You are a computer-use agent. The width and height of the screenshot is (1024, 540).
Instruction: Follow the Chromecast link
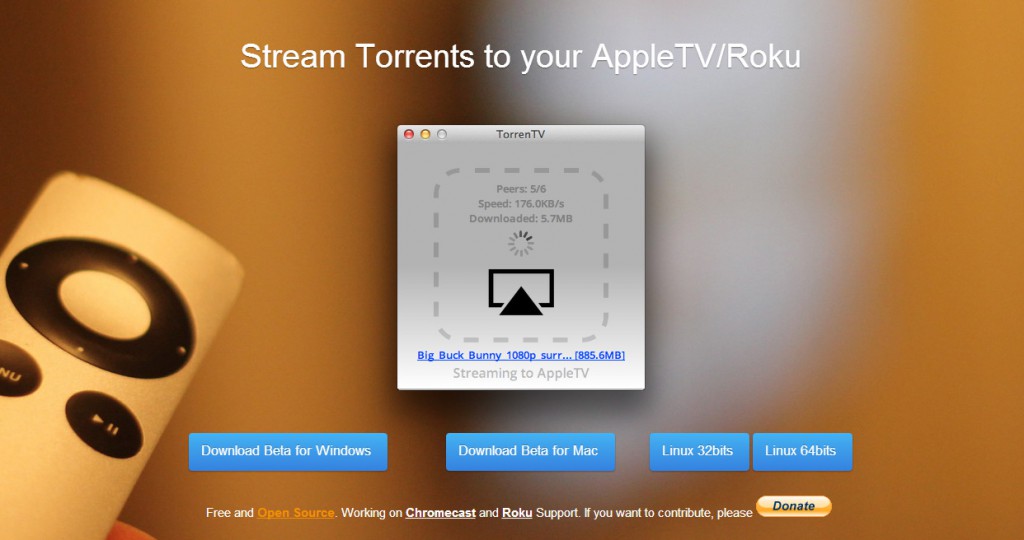[x=441, y=513]
